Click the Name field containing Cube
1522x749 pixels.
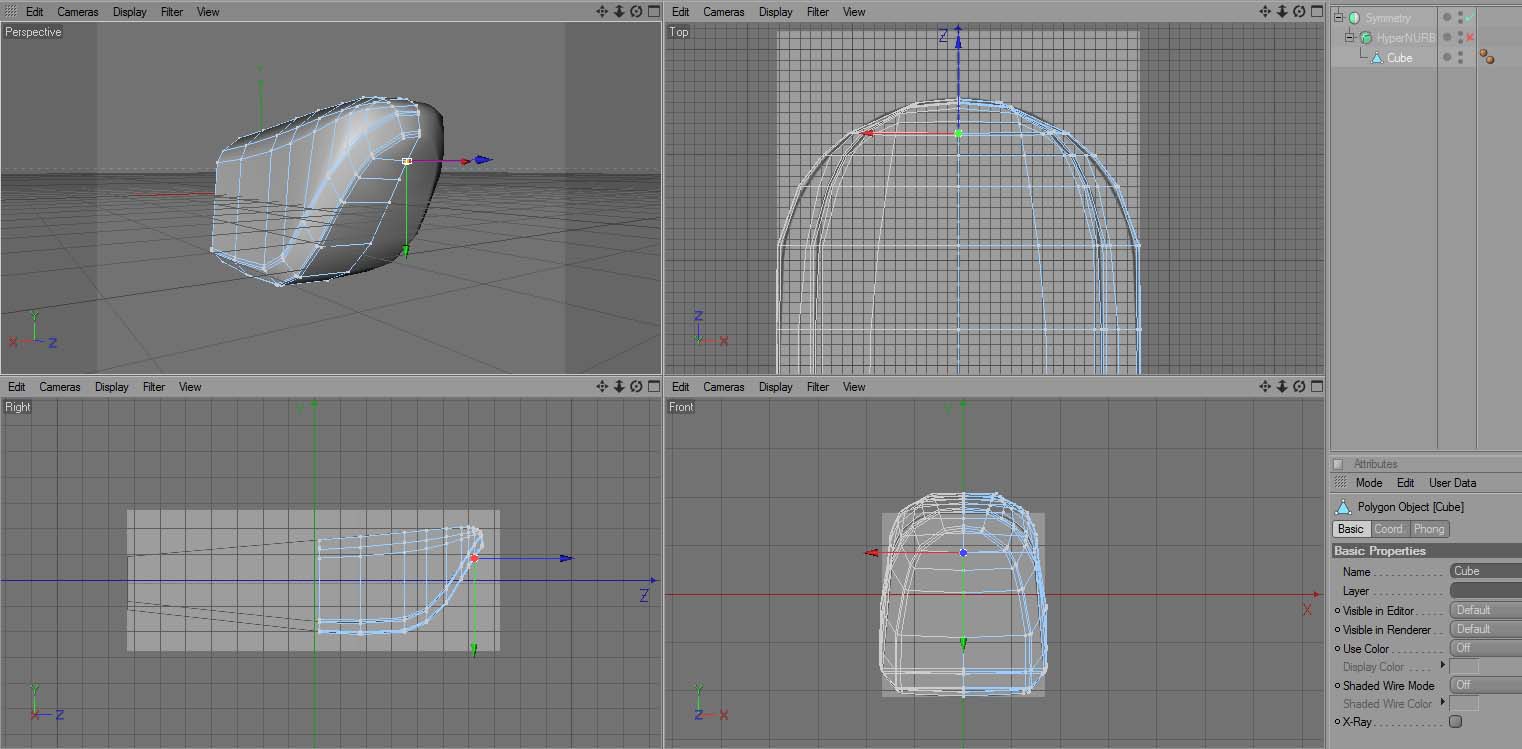click(1486, 571)
